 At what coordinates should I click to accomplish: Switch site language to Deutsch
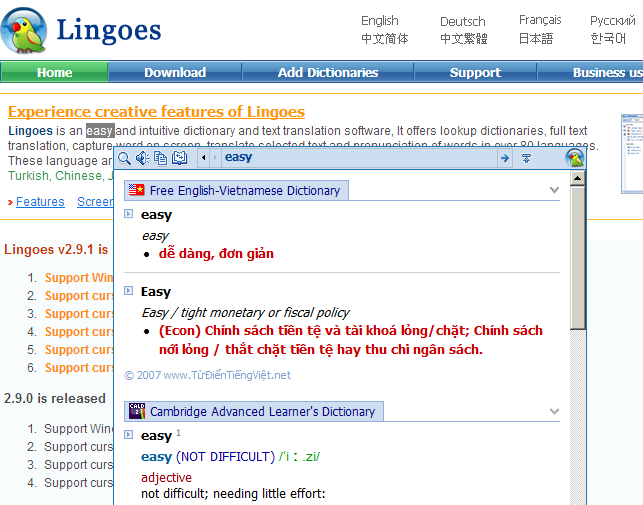point(463,21)
